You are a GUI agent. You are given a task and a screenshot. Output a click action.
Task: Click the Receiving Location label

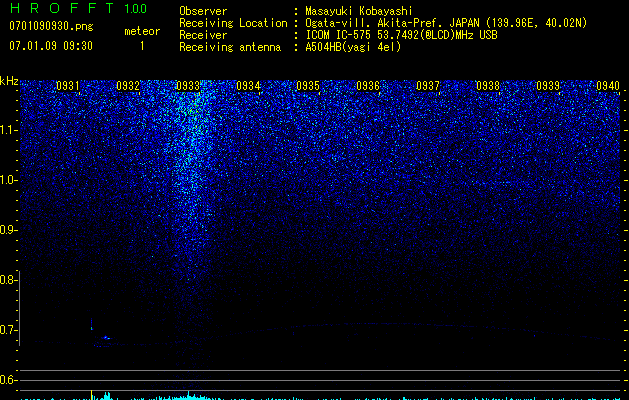[x=233, y=23]
